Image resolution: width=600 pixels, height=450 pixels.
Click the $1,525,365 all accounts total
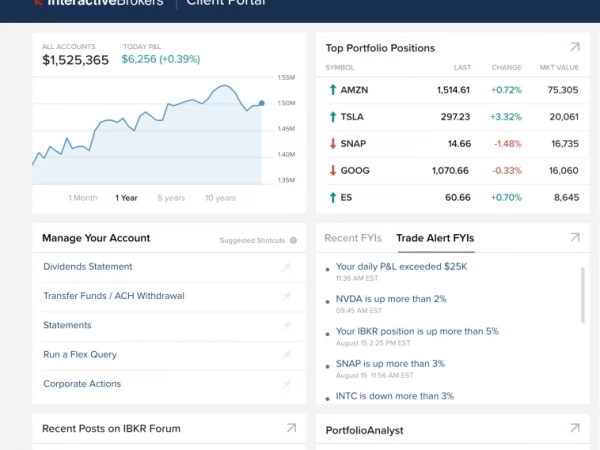click(x=75, y=60)
